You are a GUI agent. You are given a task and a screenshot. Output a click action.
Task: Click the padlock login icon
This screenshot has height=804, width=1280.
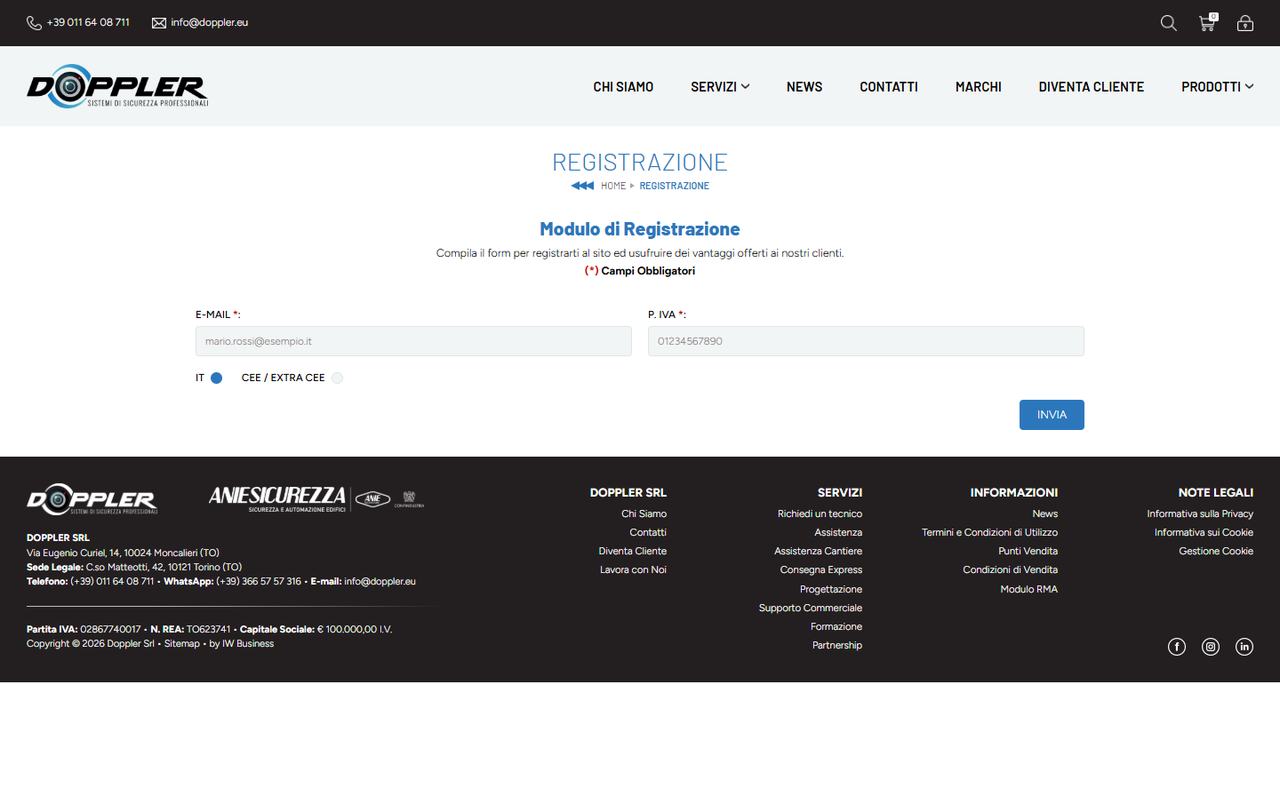point(1245,23)
